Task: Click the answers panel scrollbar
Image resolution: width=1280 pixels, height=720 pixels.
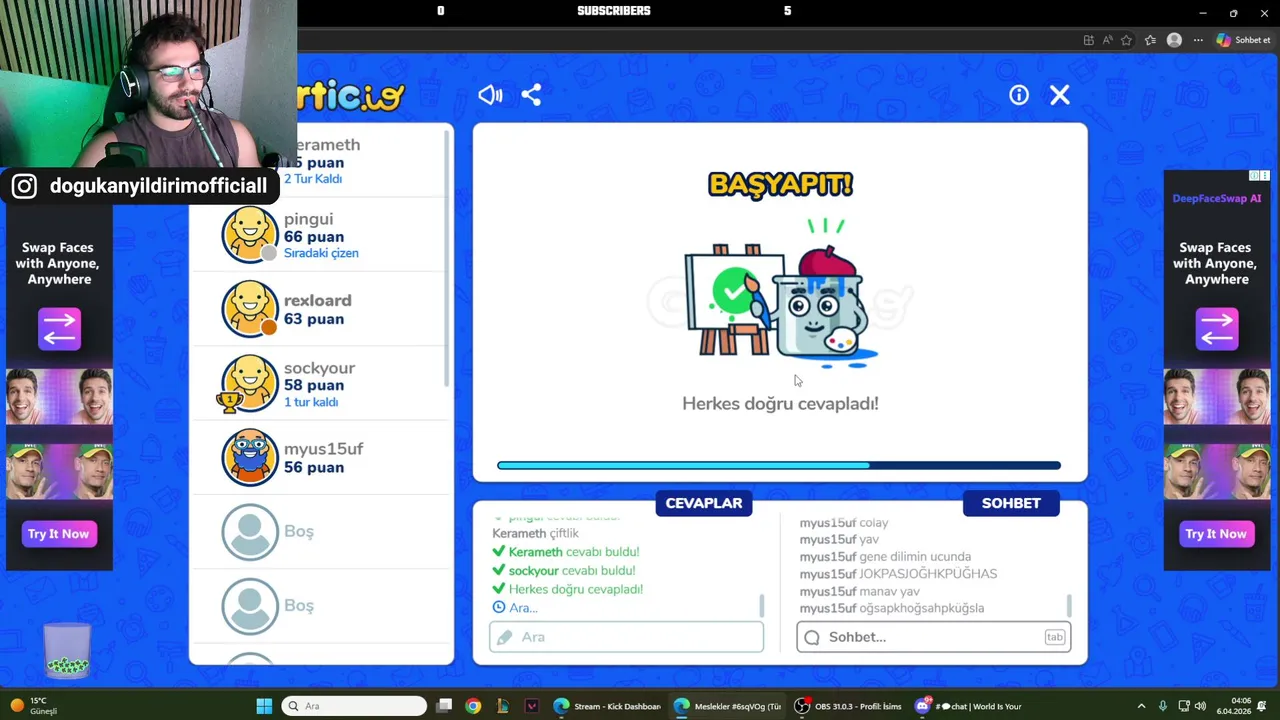Action: 762,605
